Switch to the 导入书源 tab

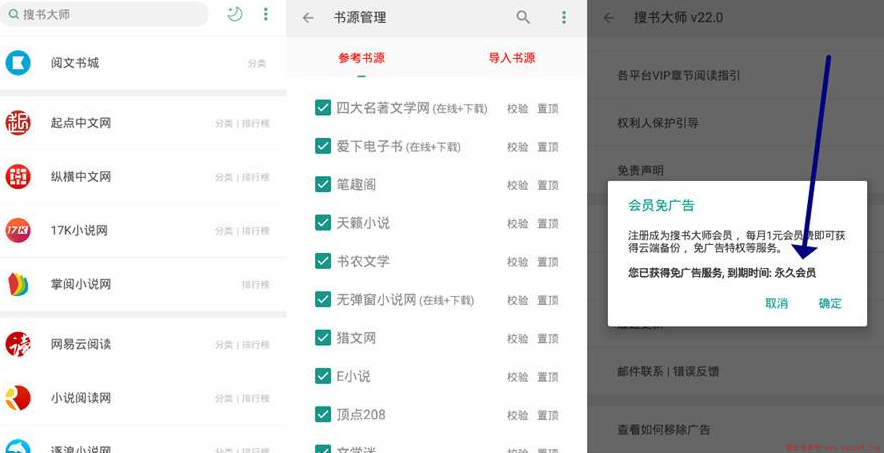tap(512, 58)
